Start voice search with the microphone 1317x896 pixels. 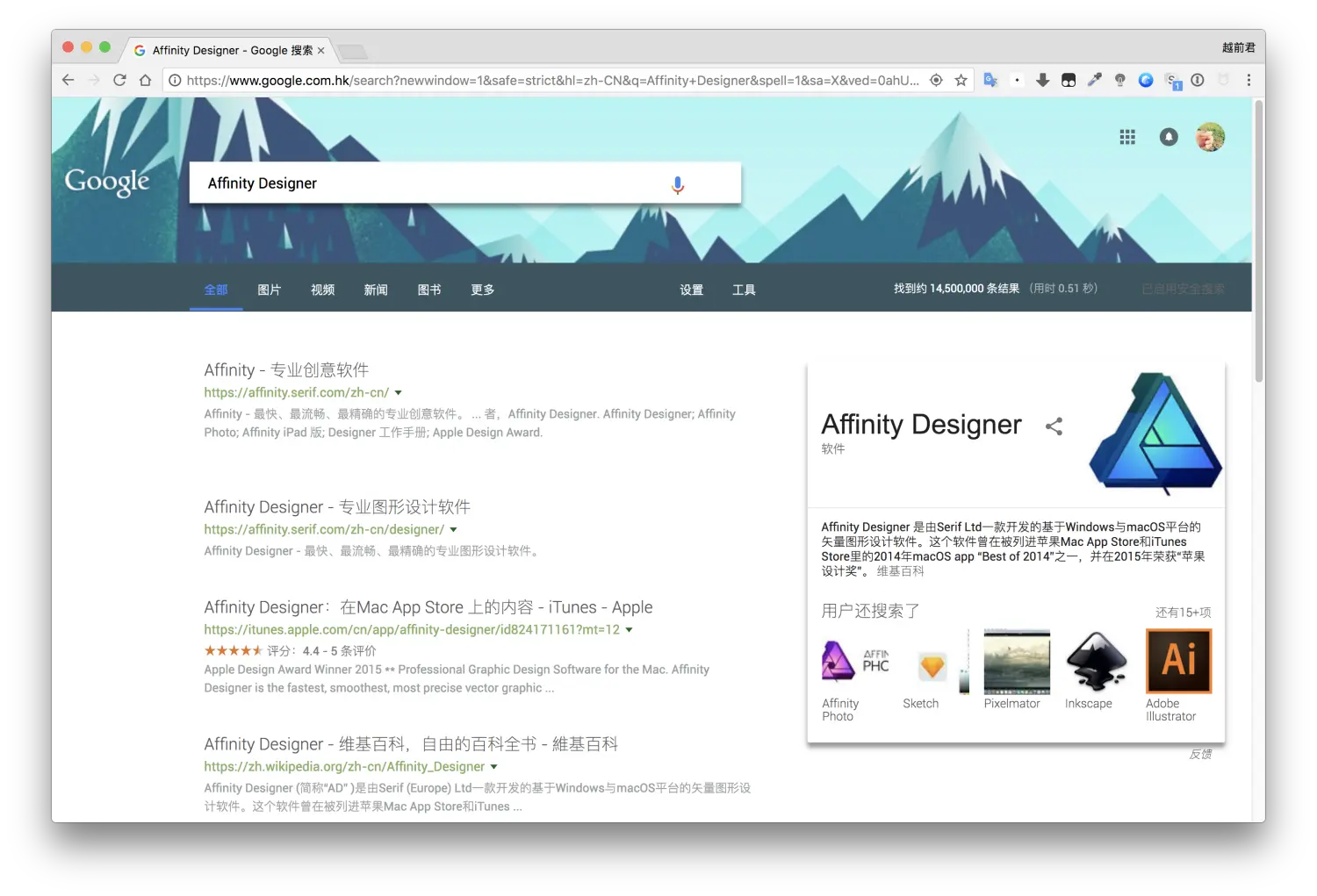(678, 184)
